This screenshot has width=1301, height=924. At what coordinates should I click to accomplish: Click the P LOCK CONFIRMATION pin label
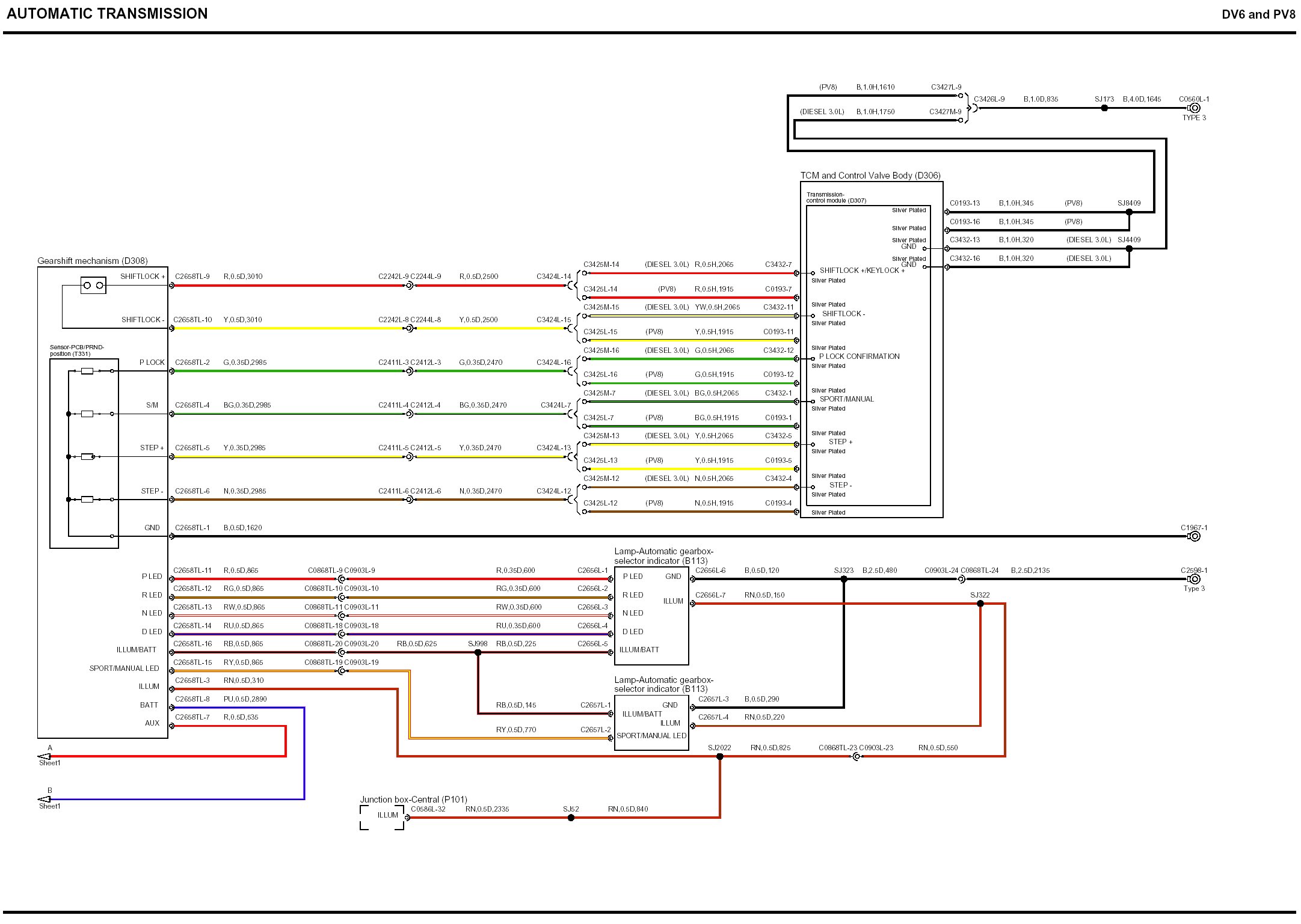click(860, 356)
